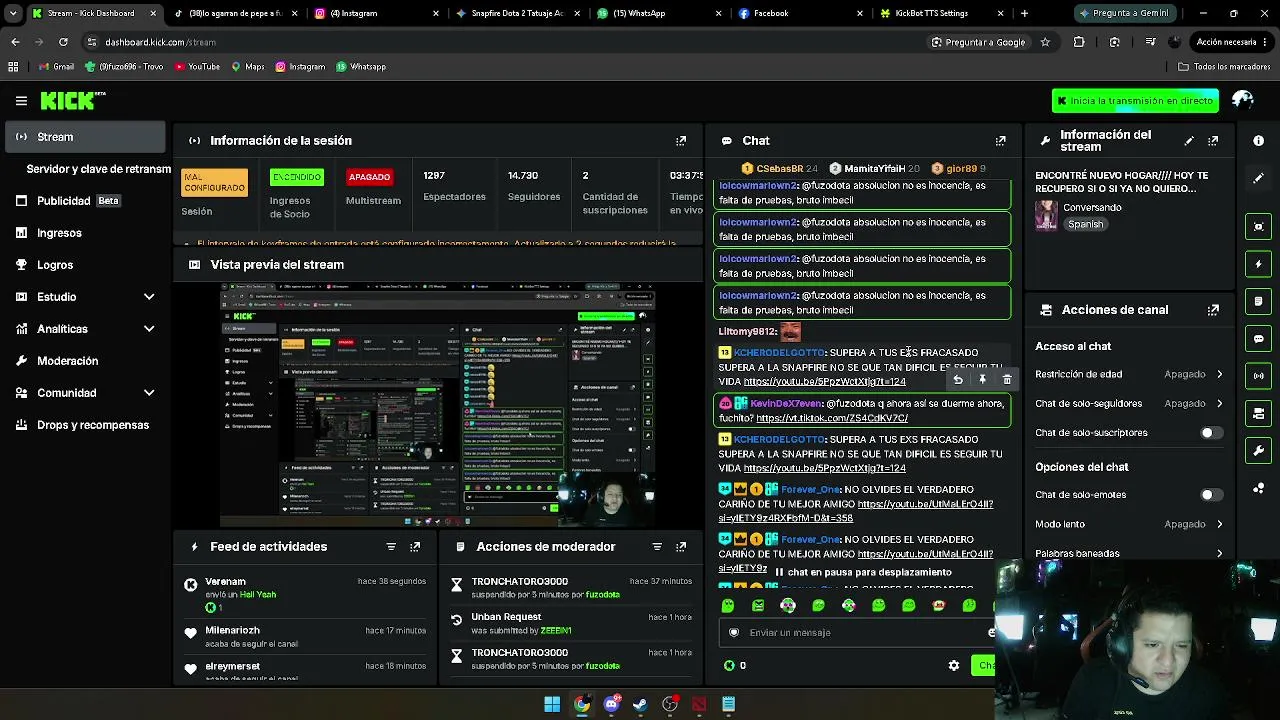Select Stream in the sidebar
Viewport: 1280px width, 720px height.
tap(86, 137)
